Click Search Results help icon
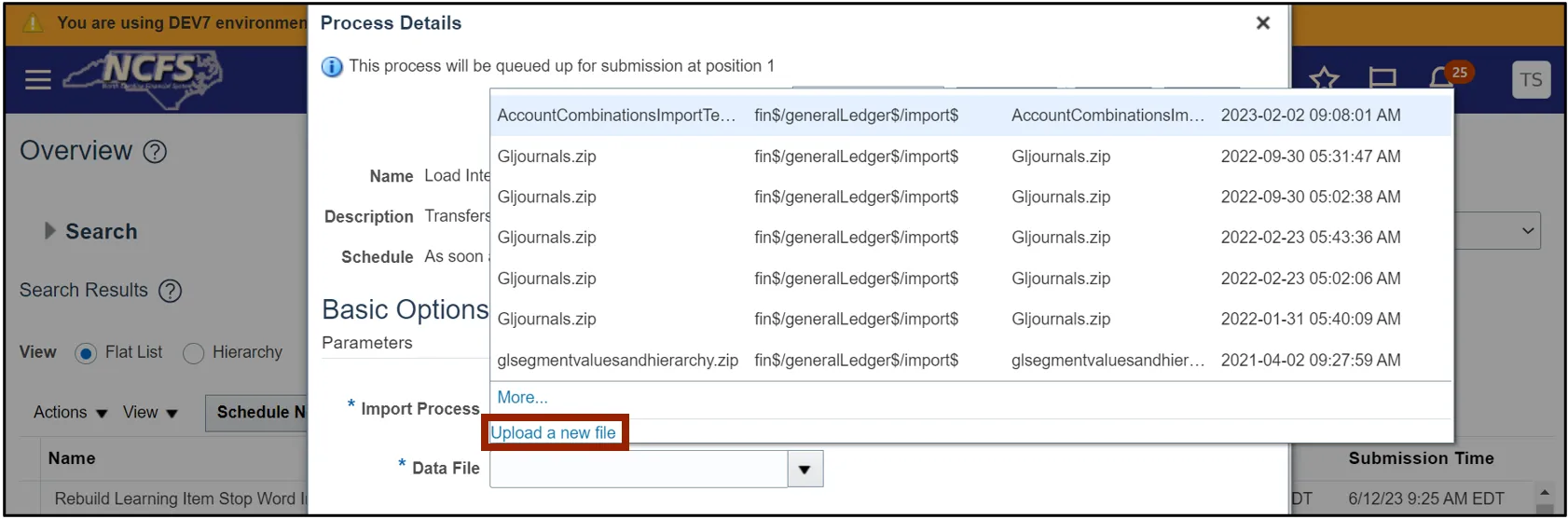The image size is (1568, 519). (x=170, y=291)
